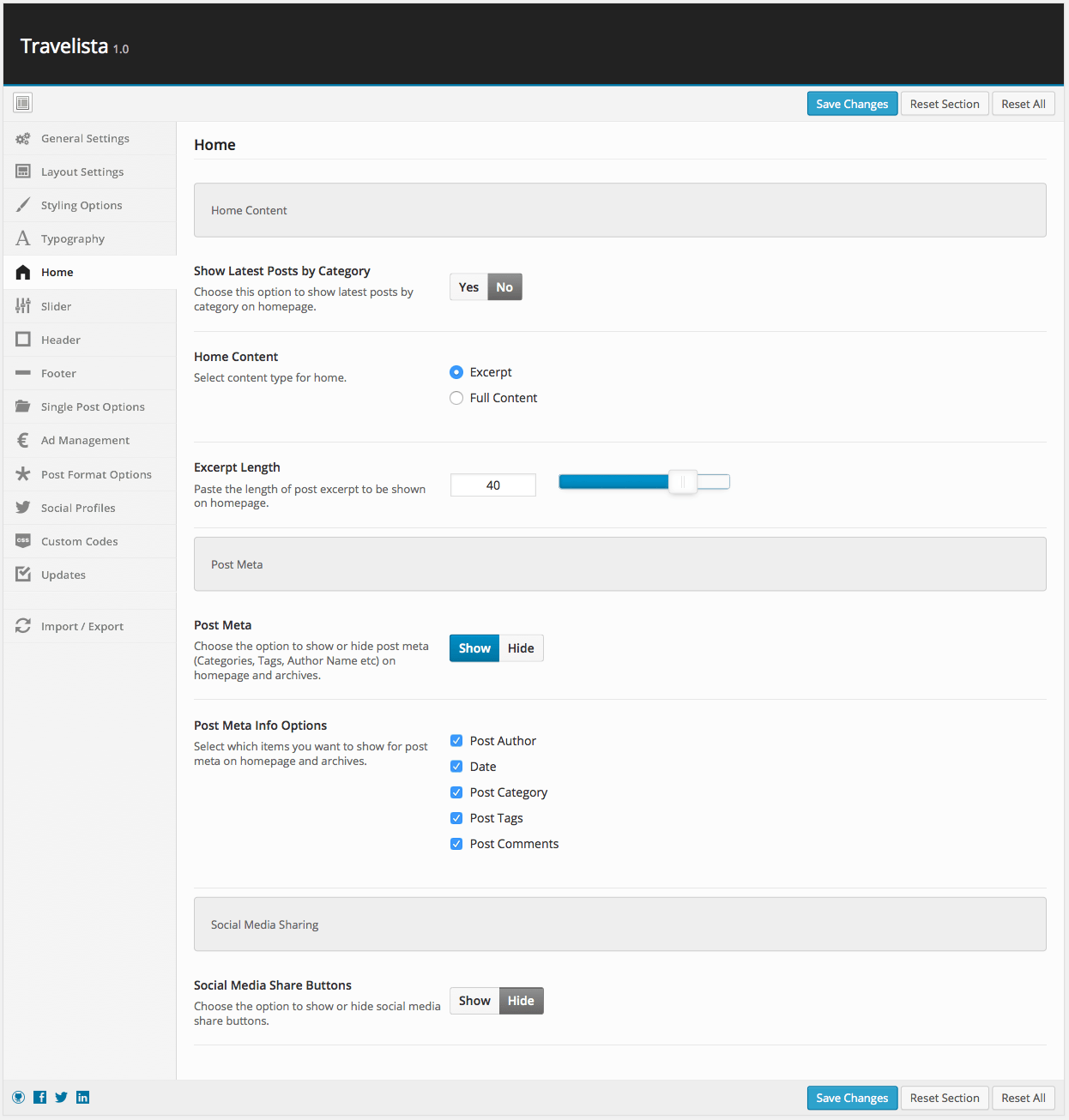The image size is (1069, 1120).
Task: Click the euro icon beside Ad Management
Action: tap(23, 440)
